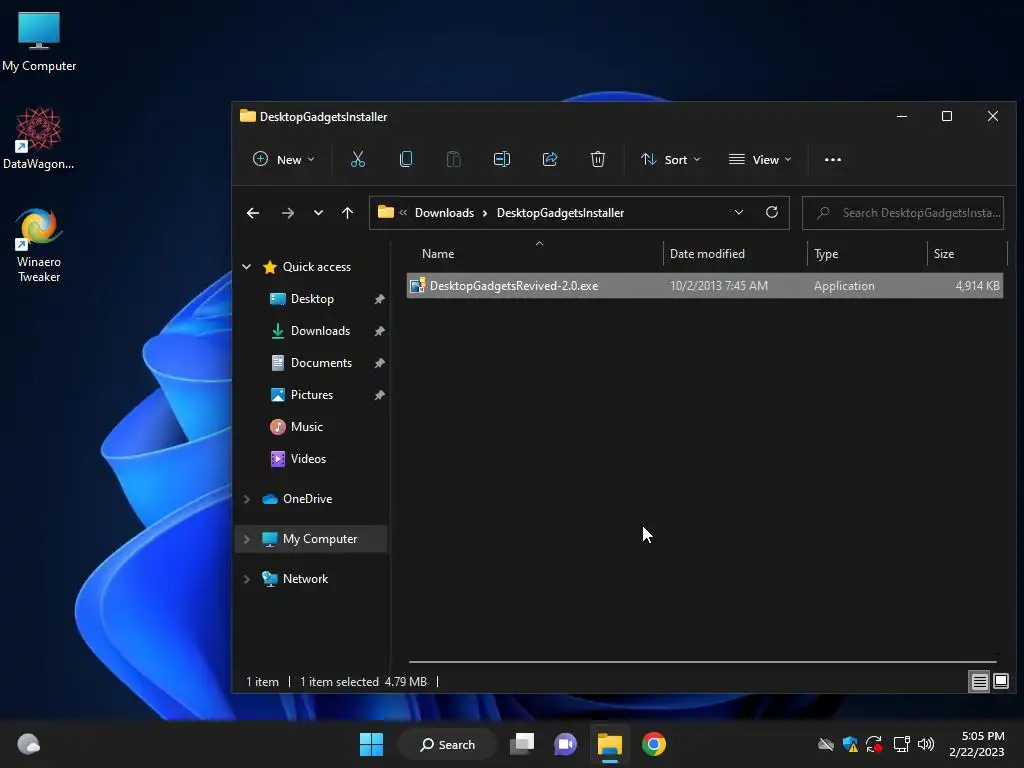Open My Computer desktop icon

(39, 41)
